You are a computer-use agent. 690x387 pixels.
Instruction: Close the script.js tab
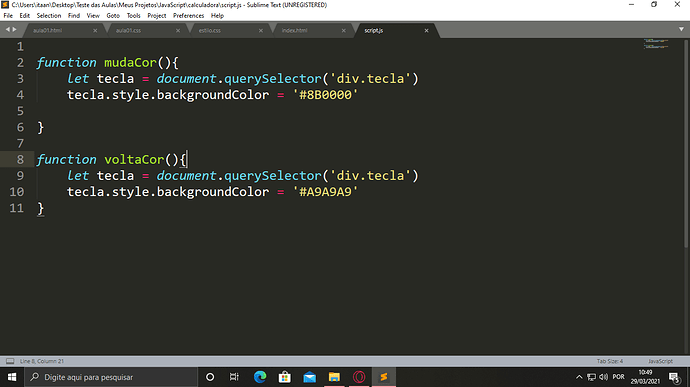pos(426,30)
